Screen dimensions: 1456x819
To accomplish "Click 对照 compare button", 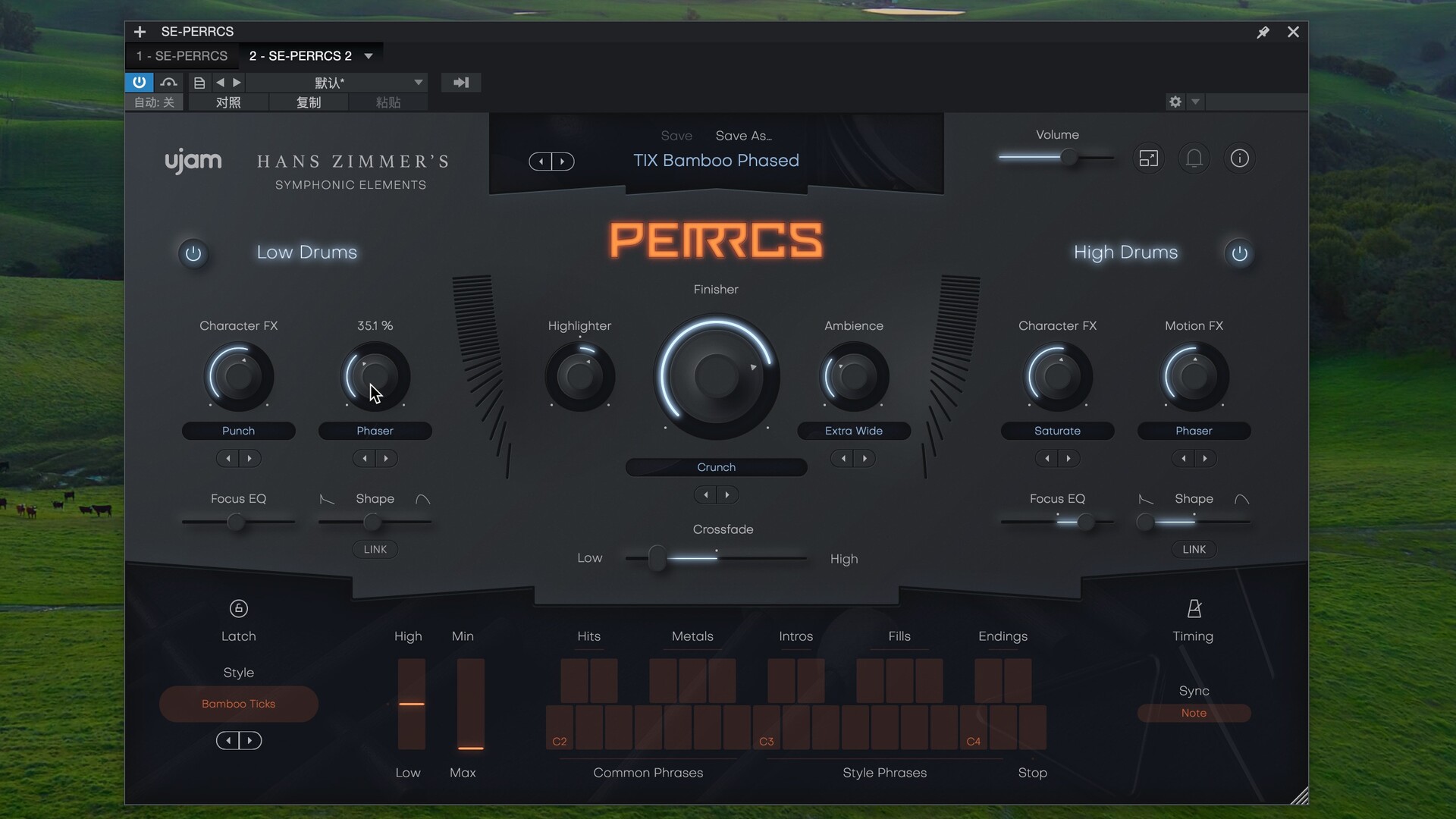I will (x=228, y=102).
